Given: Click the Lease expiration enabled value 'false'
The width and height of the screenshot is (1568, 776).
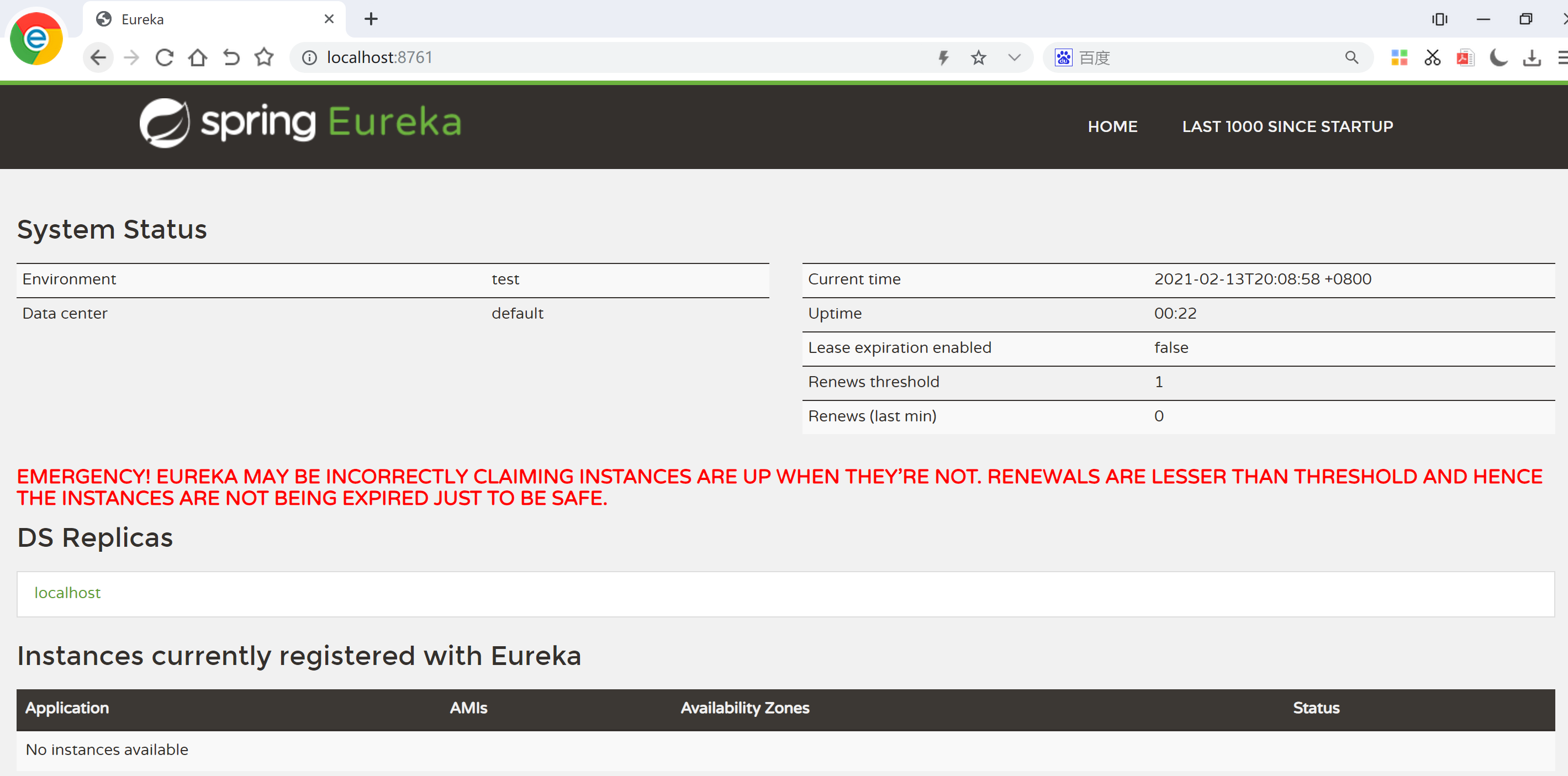Looking at the screenshot, I should tap(1170, 347).
